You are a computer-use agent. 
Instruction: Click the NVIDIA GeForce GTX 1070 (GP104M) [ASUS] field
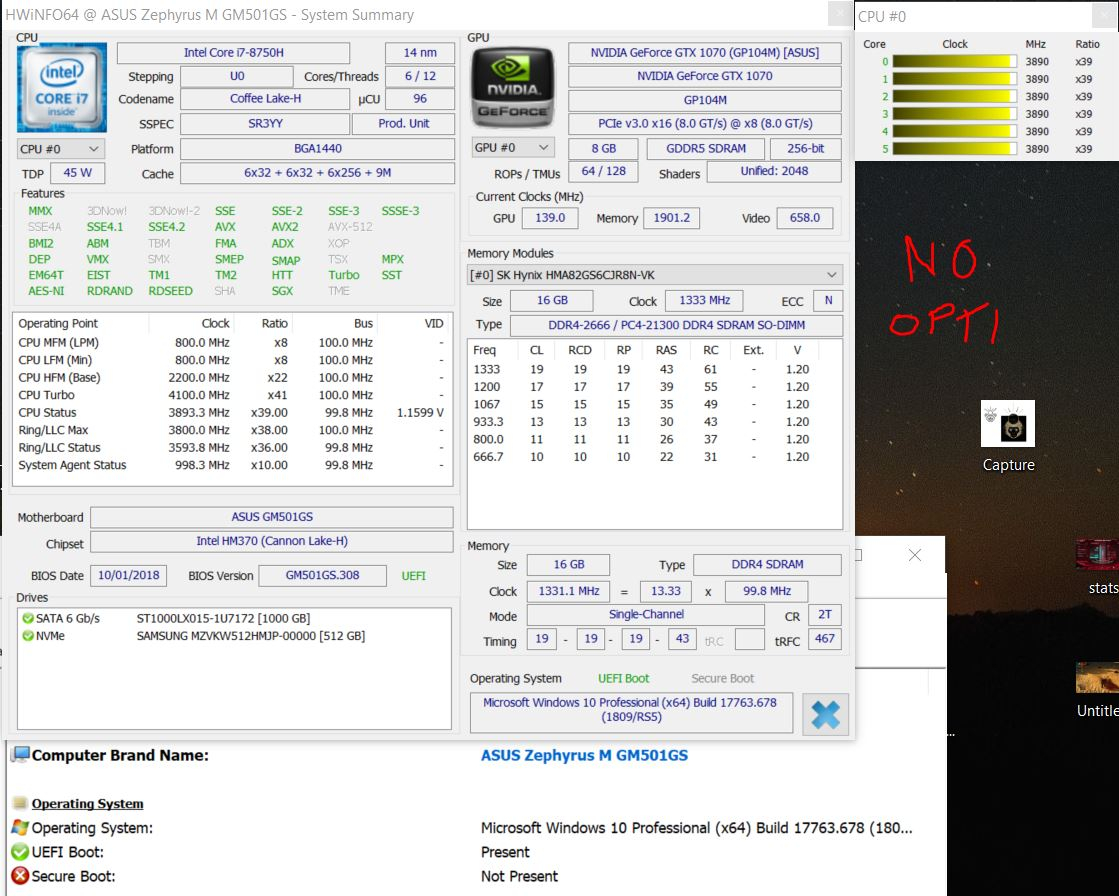(704, 53)
